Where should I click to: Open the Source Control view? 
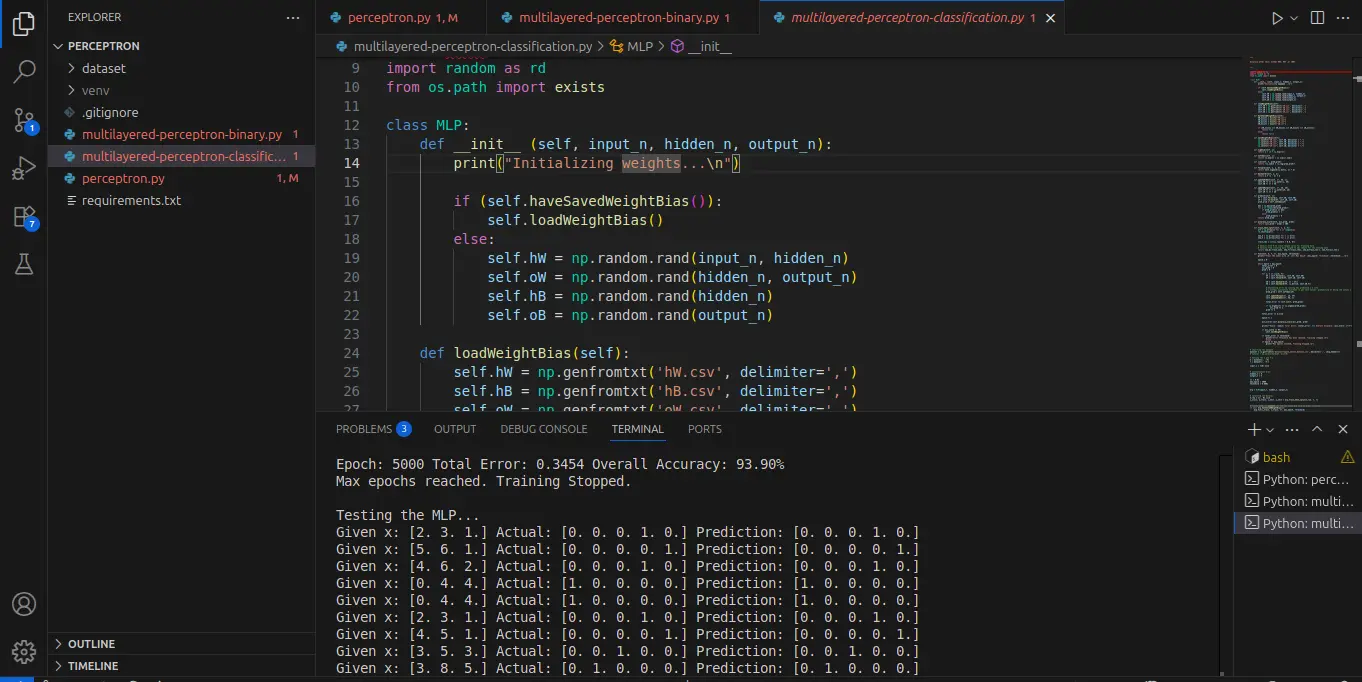[x=24, y=120]
